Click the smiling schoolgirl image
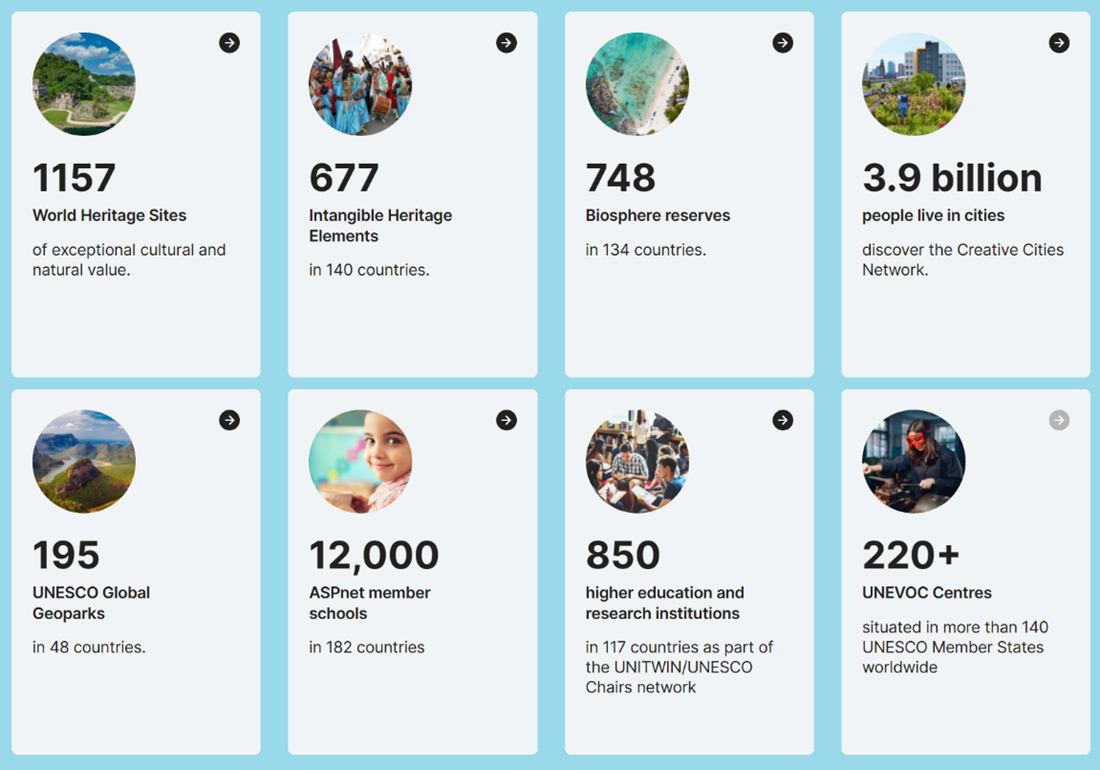The width and height of the screenshot is (1100, 770). click(x=361, y=461)
